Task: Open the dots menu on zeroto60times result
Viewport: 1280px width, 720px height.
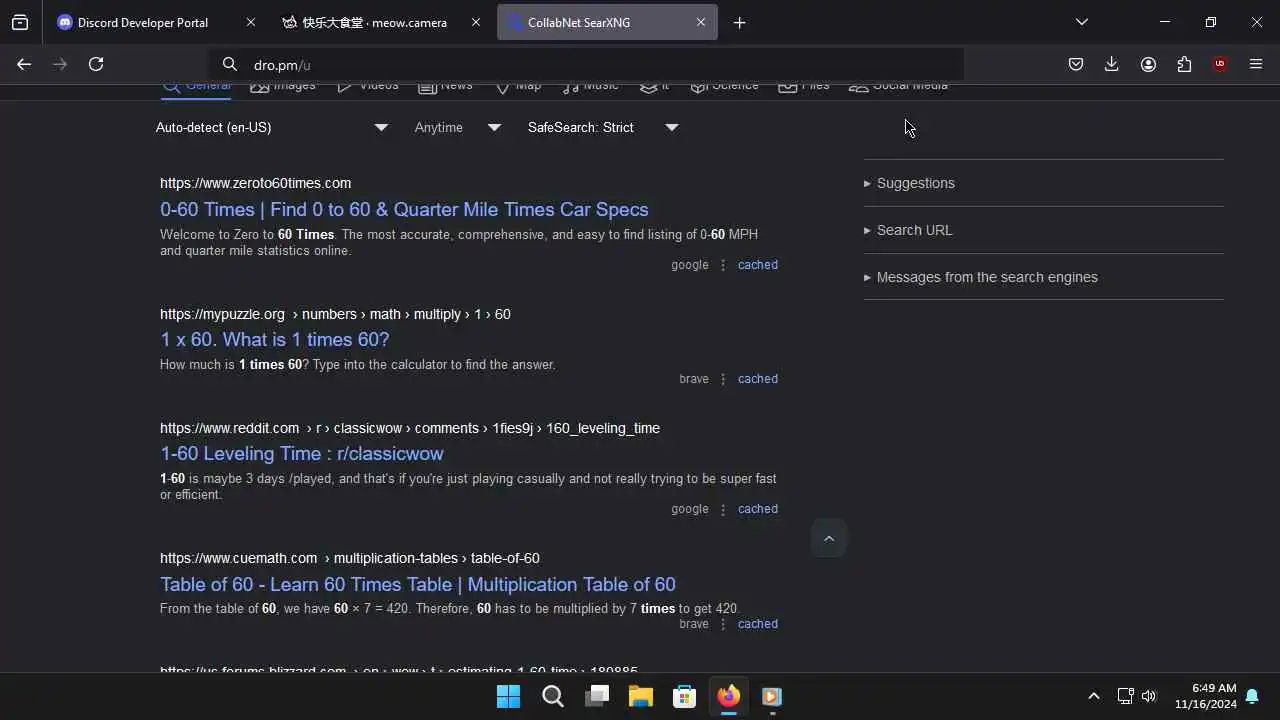Action: pyautogui.click(x=723, y=265)
